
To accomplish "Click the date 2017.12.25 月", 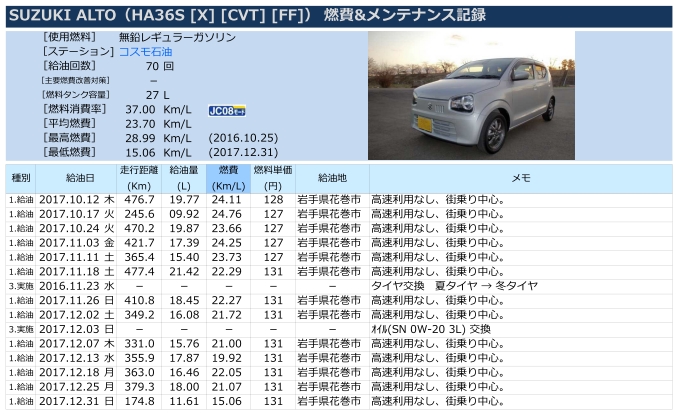I will coord(77,387).
